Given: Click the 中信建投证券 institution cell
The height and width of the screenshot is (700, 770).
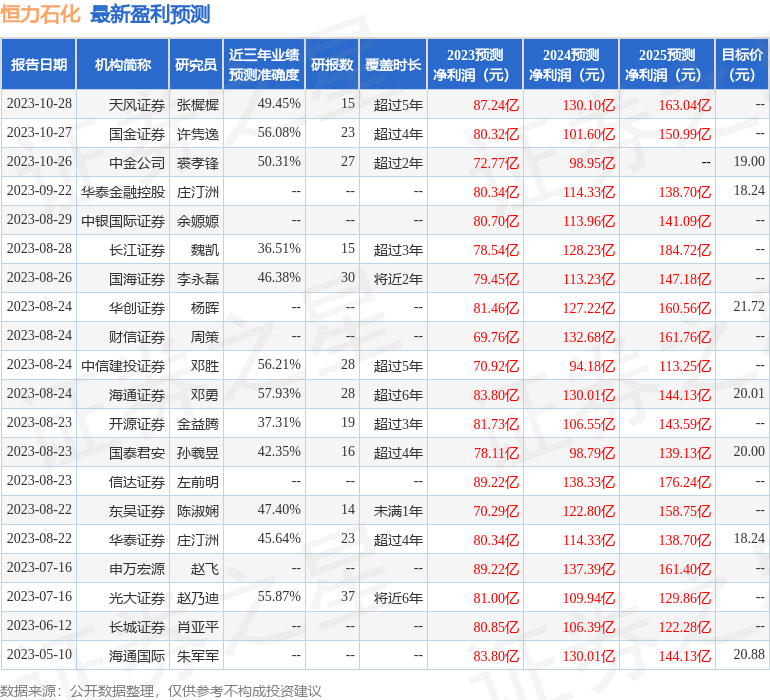Looking at the screenshot, I should pyautogui.click(x=123, y=365).
